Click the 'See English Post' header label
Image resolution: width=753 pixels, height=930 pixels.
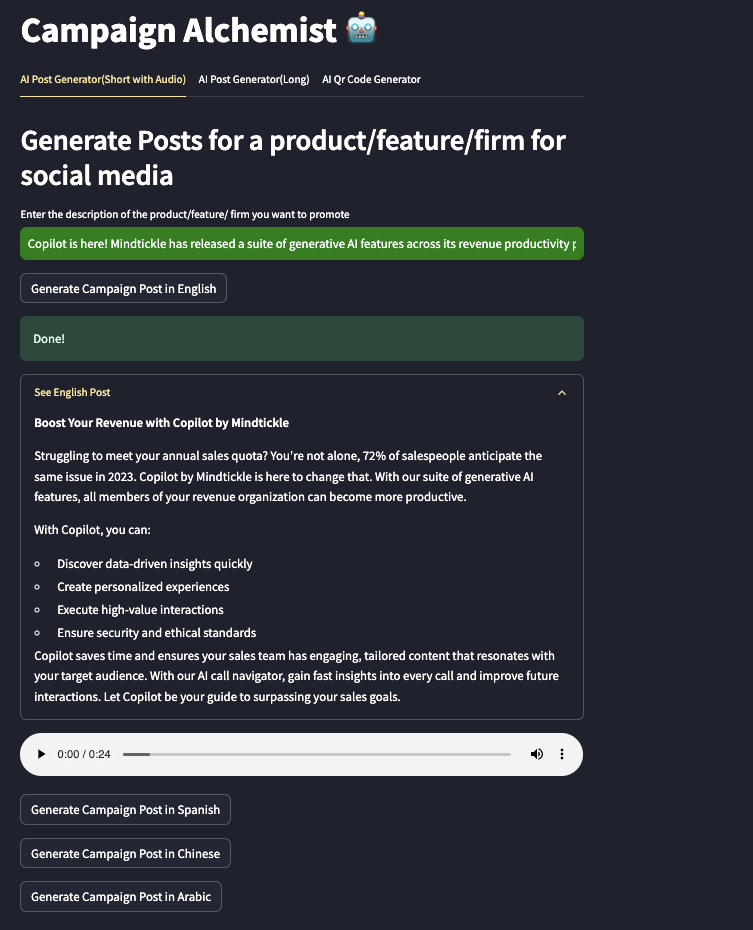pyautogui.click(x=72, y=393)
